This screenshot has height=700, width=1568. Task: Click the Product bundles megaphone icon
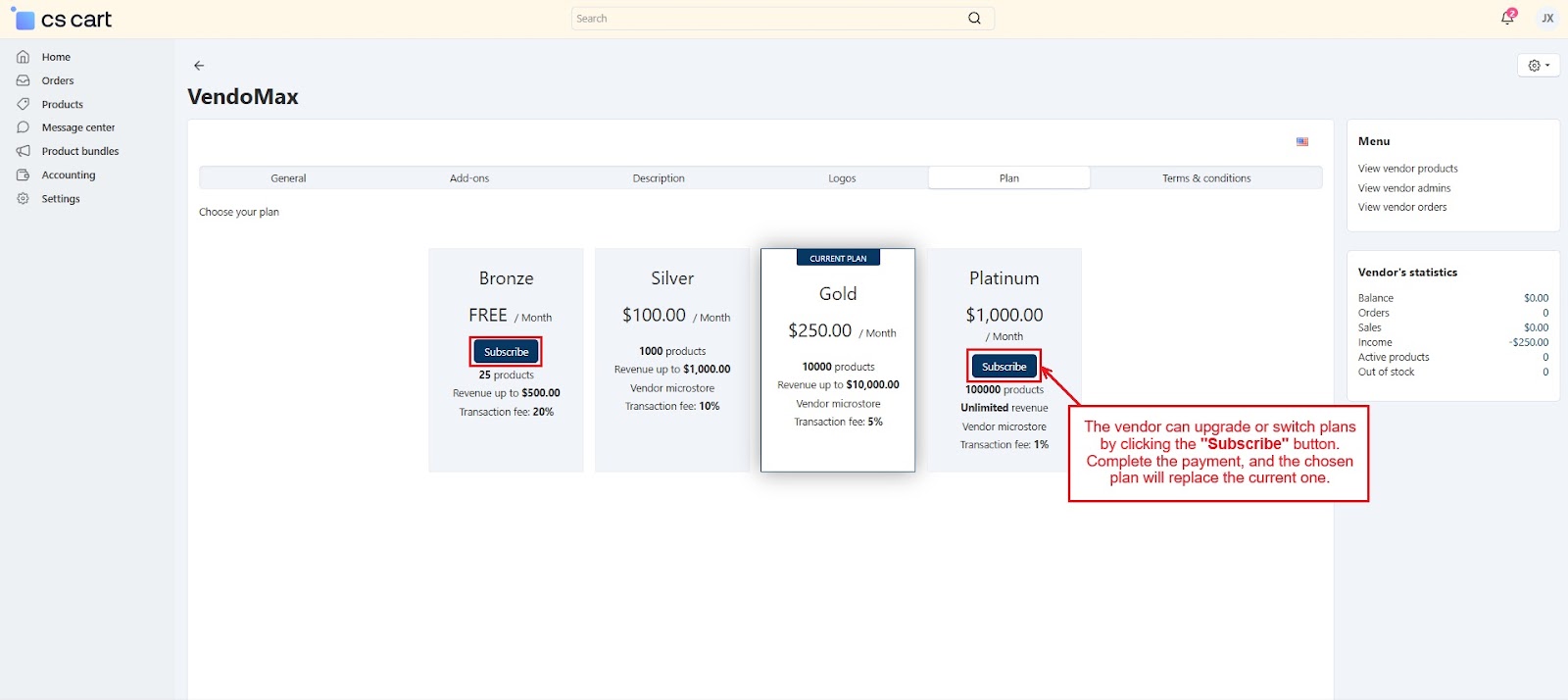coord(23,151)
